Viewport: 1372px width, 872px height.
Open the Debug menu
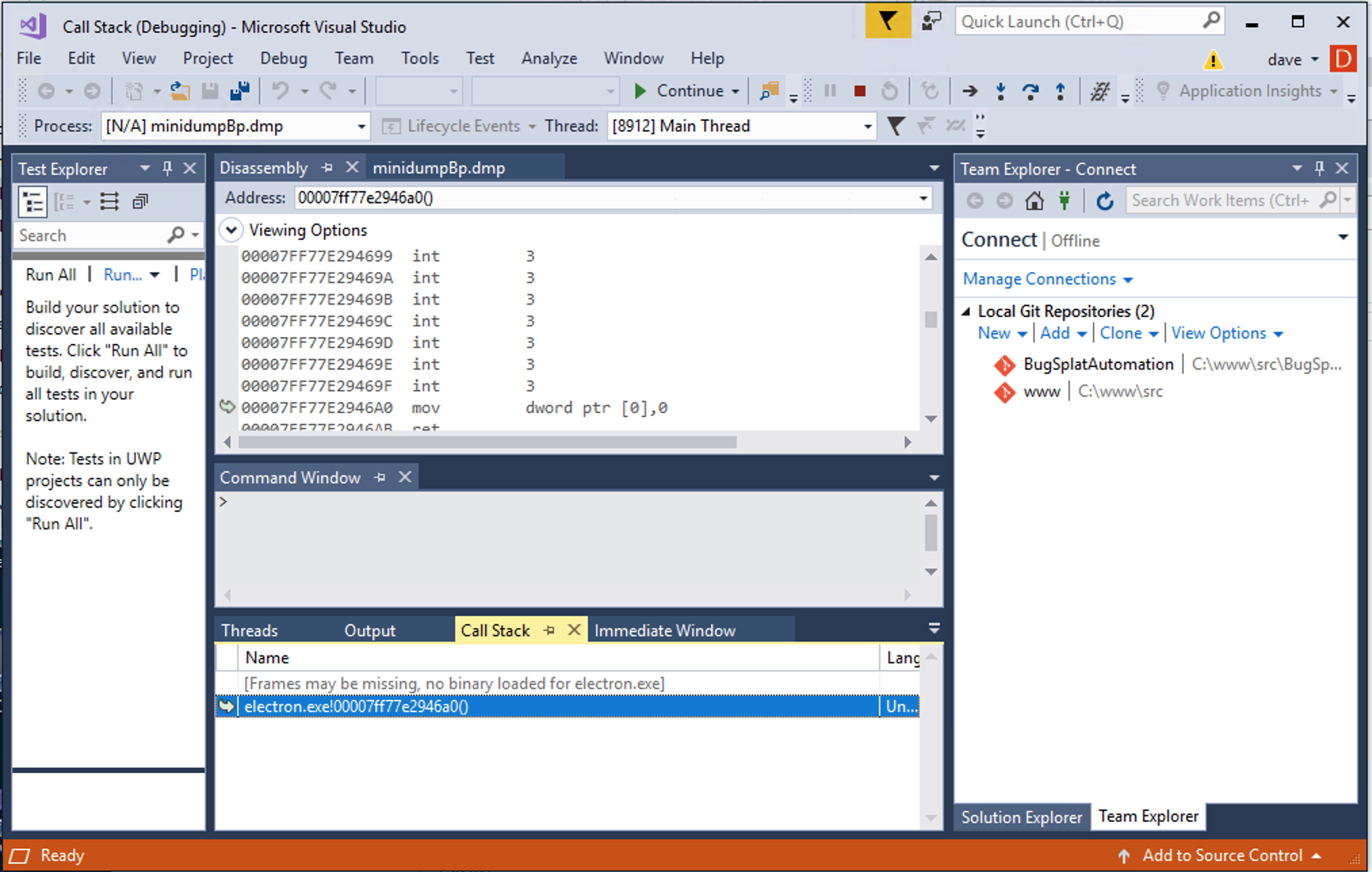(283, 58)
